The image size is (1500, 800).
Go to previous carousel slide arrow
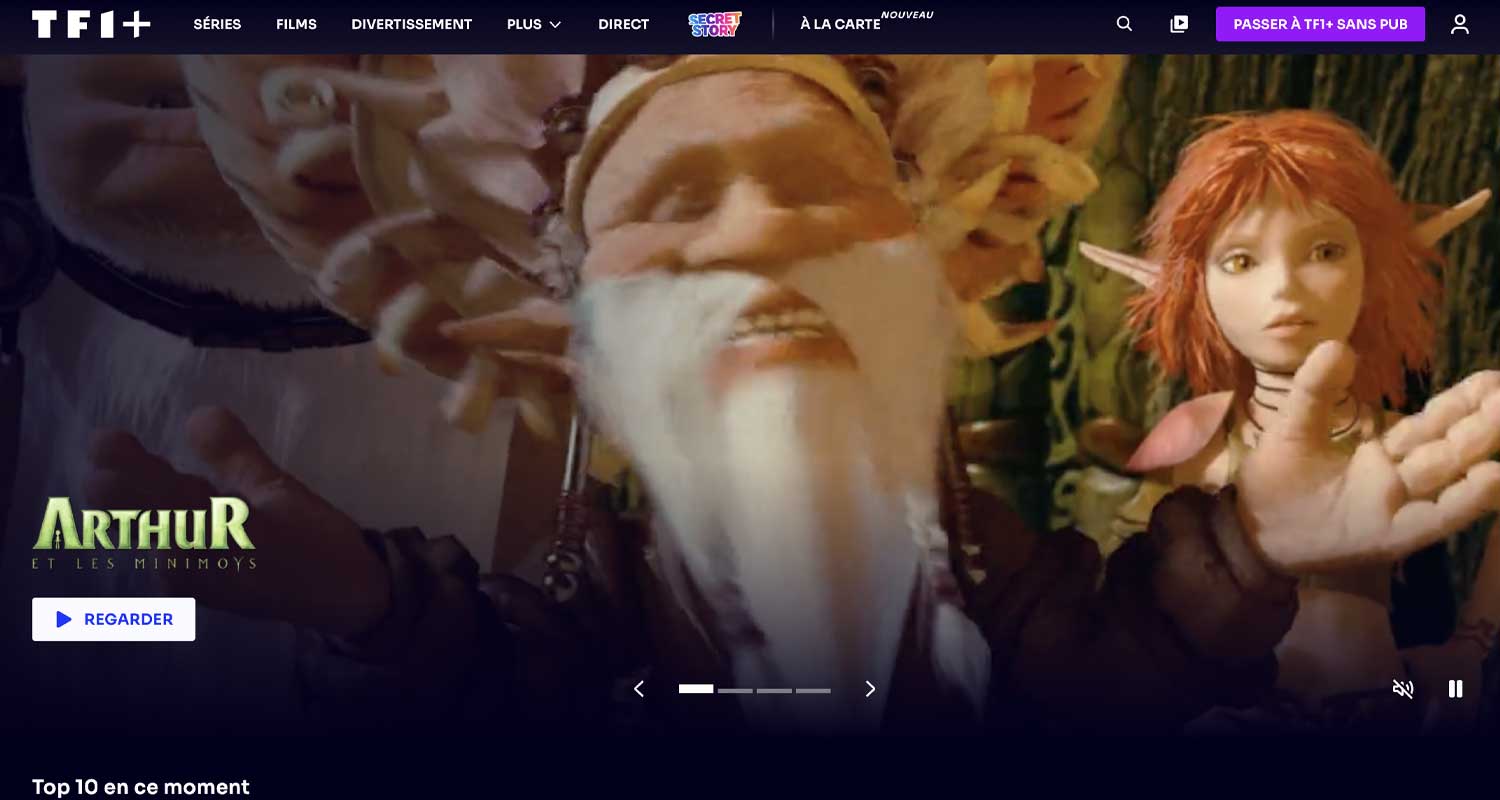pos(639,689)
